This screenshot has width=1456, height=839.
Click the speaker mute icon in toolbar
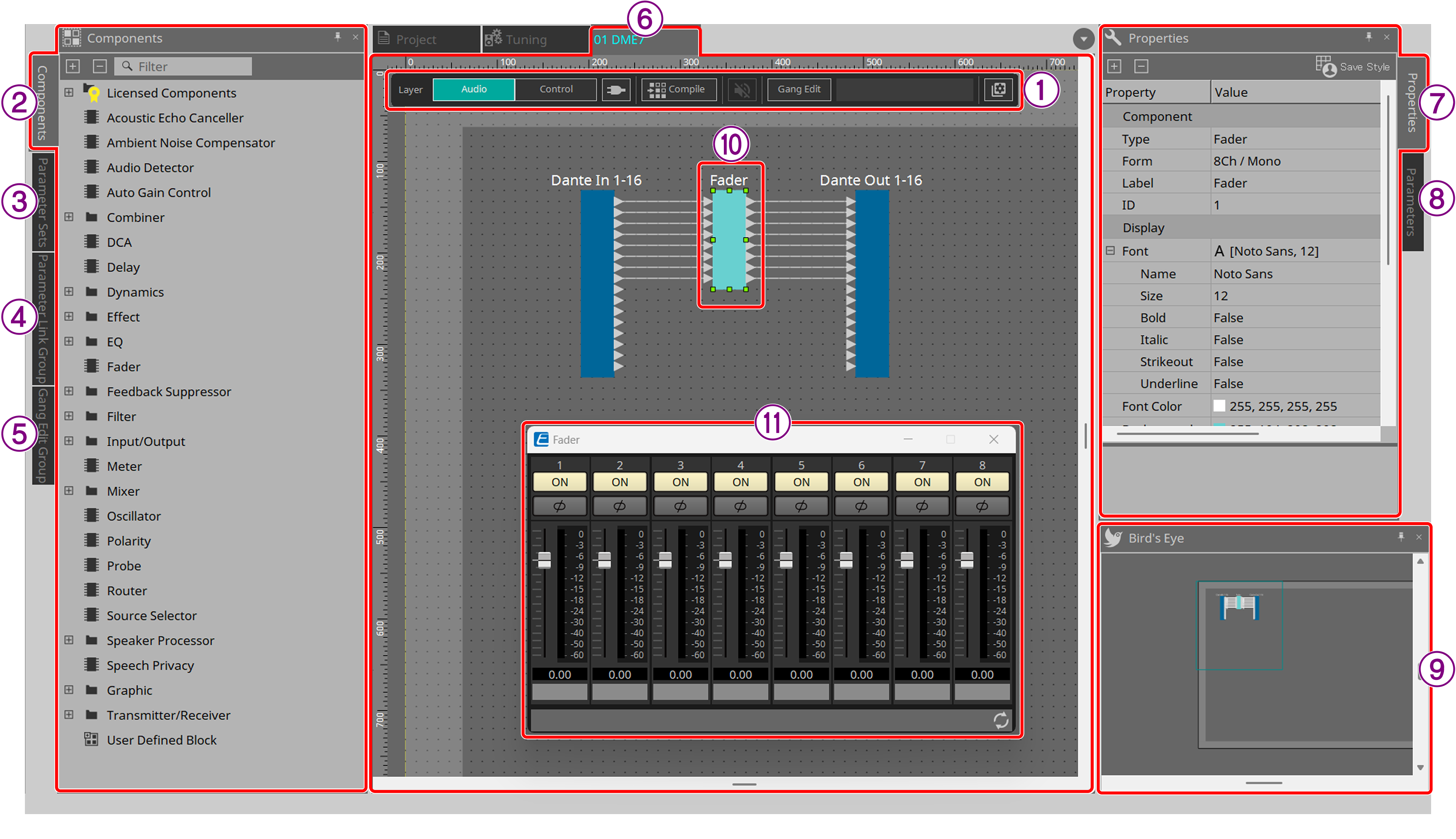742,89
